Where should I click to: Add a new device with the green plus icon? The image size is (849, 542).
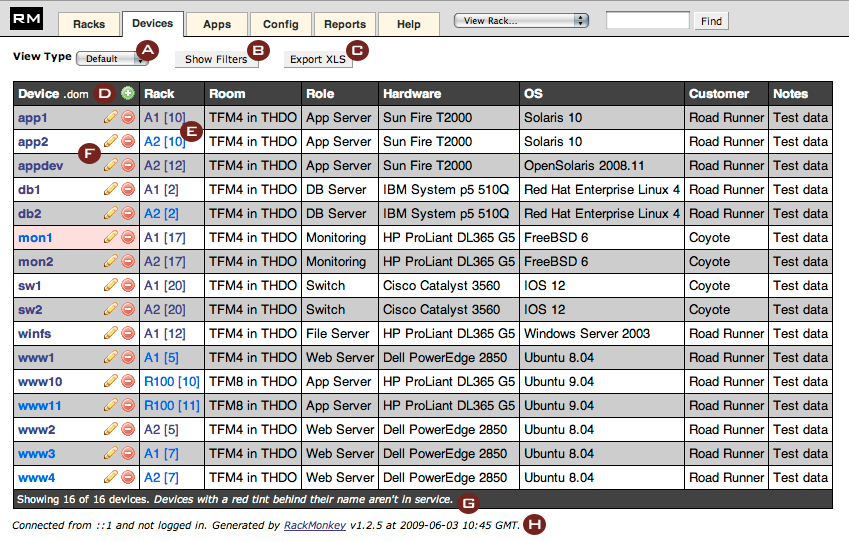(x=128, y=93)
